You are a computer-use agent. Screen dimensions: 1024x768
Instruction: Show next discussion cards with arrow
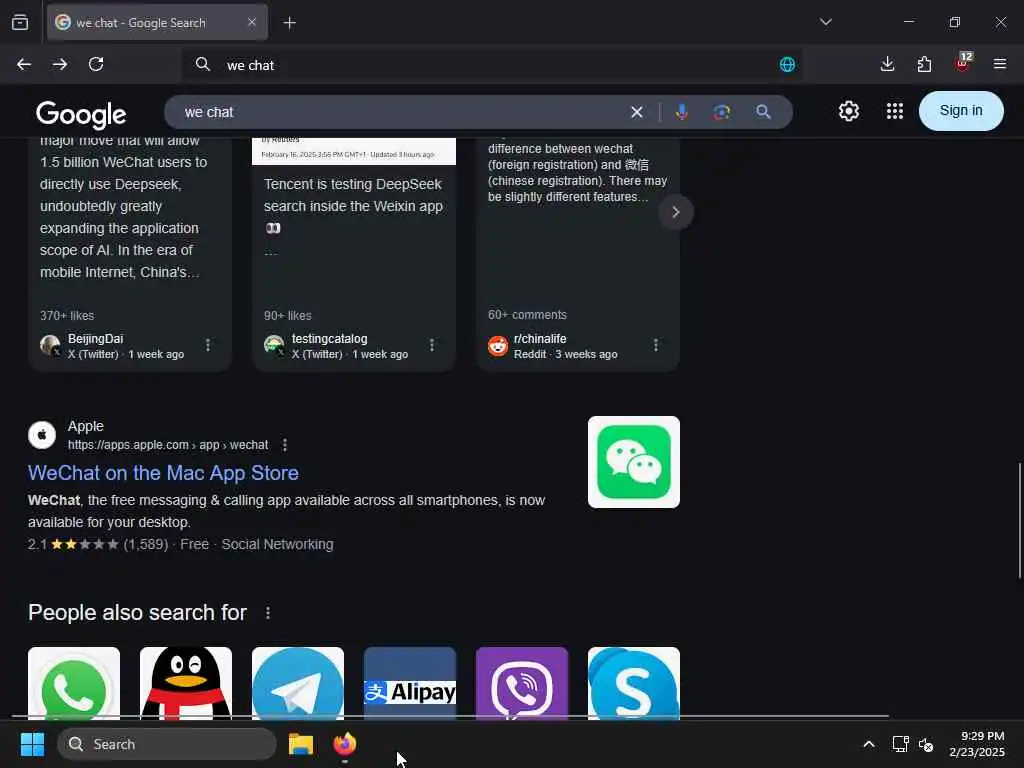[x=676, y=212]
